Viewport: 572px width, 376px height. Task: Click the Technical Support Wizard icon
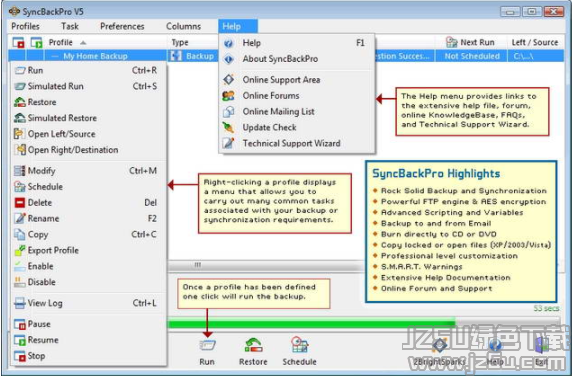(229, 143)
